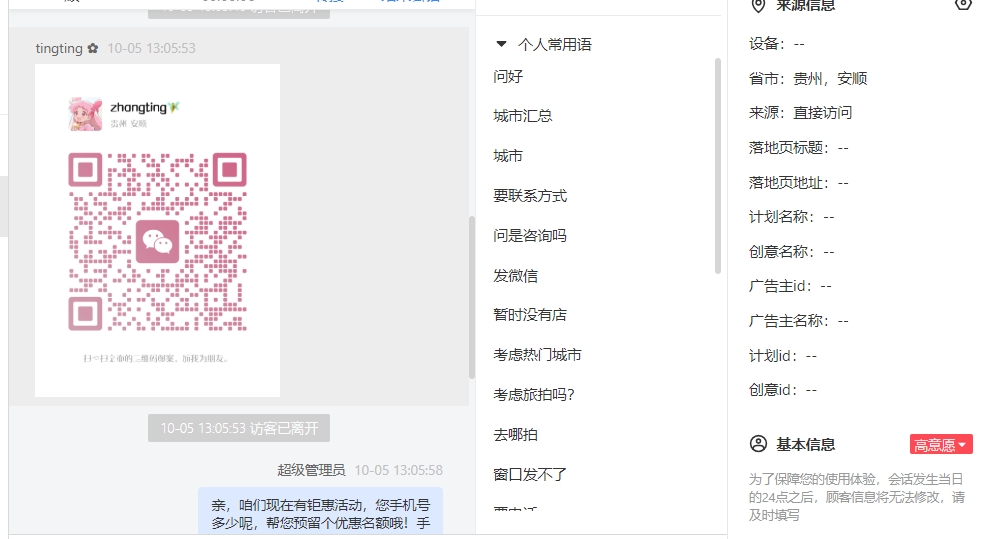Image resolution: width=993 pixels, height=539 pixels.
Task: Click the 计划名称 field row
Action: (792, 217)
